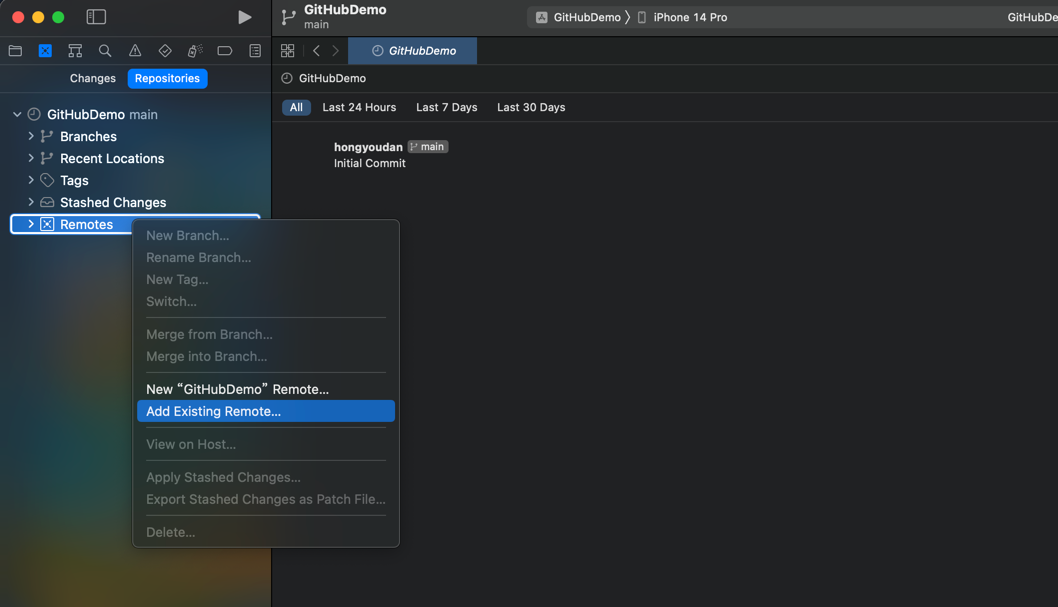Filter commits by Last 24 Hours
The width and height of the screenshot is (1058, 607).
359,107
